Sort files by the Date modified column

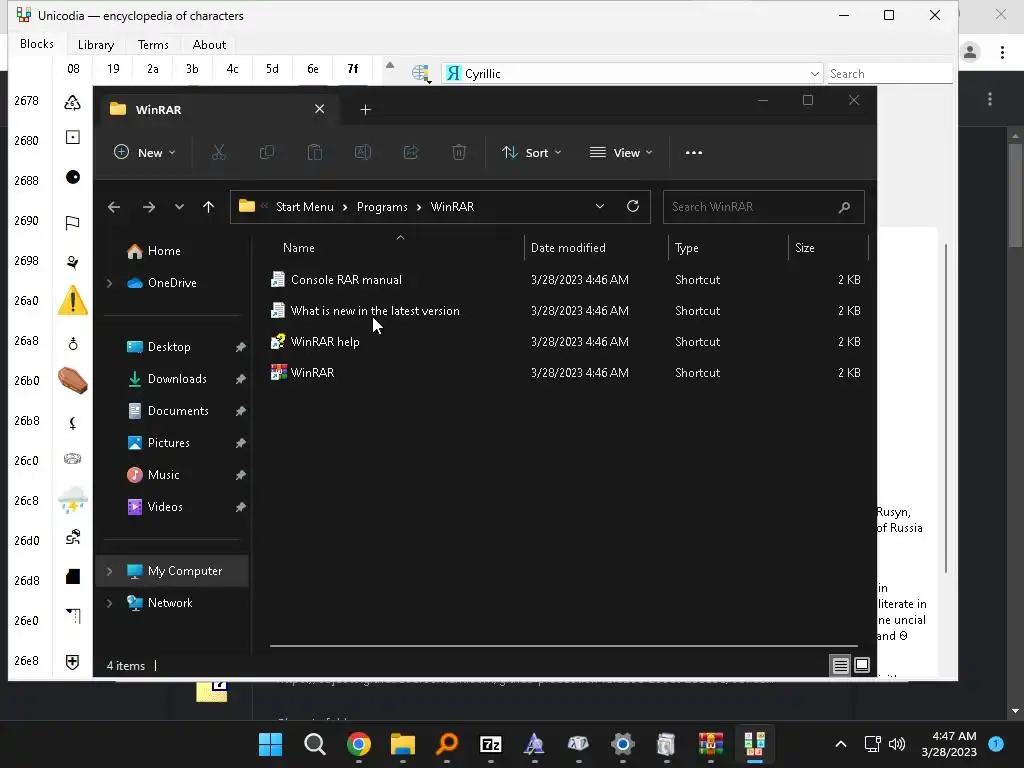click(596, 248)
